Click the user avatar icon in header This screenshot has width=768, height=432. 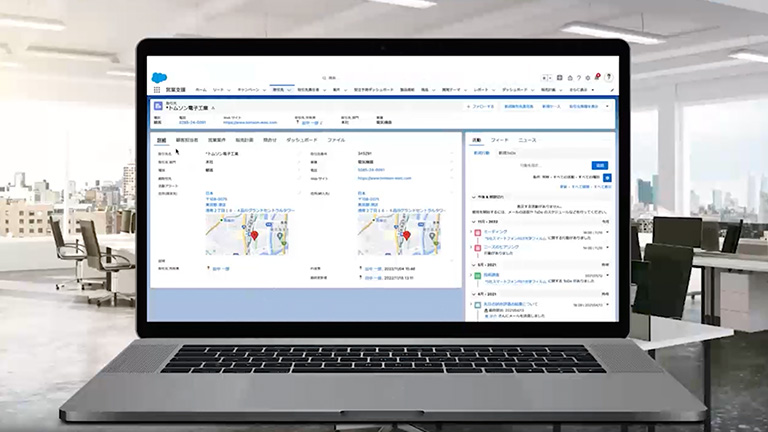tap(609, 77)
